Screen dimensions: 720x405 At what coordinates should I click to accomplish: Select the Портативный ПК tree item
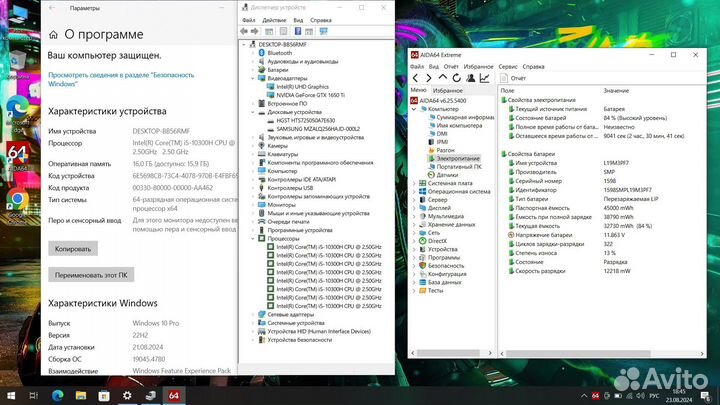pos(458,167)
